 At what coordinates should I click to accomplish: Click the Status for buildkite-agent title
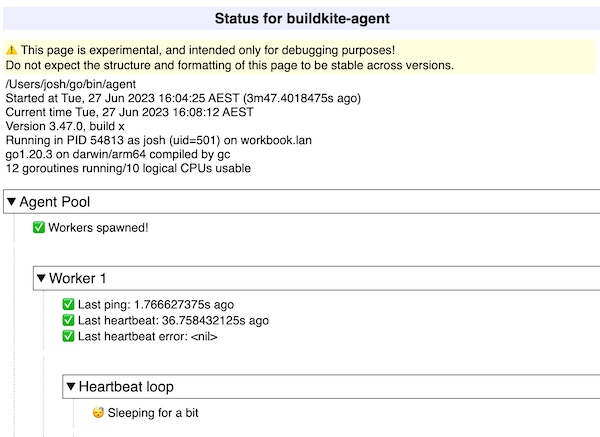tap(302, 18)
